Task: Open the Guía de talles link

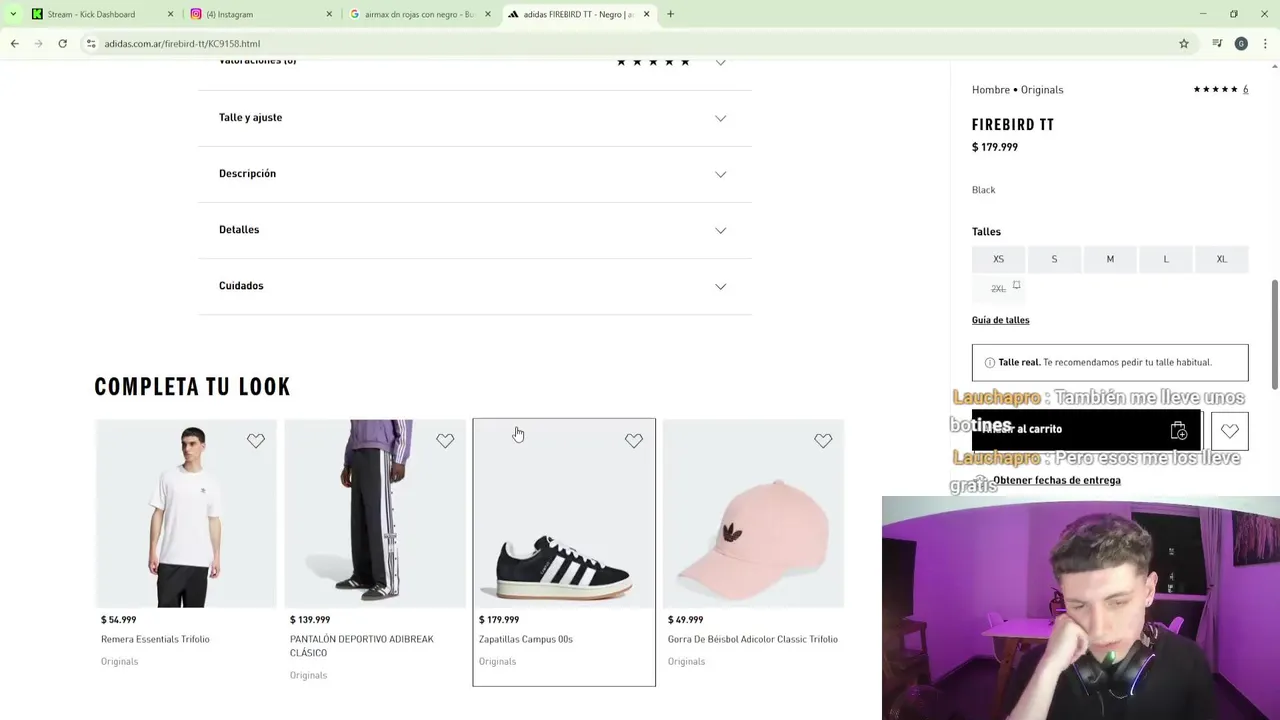Action: [x=1000, y=320]
